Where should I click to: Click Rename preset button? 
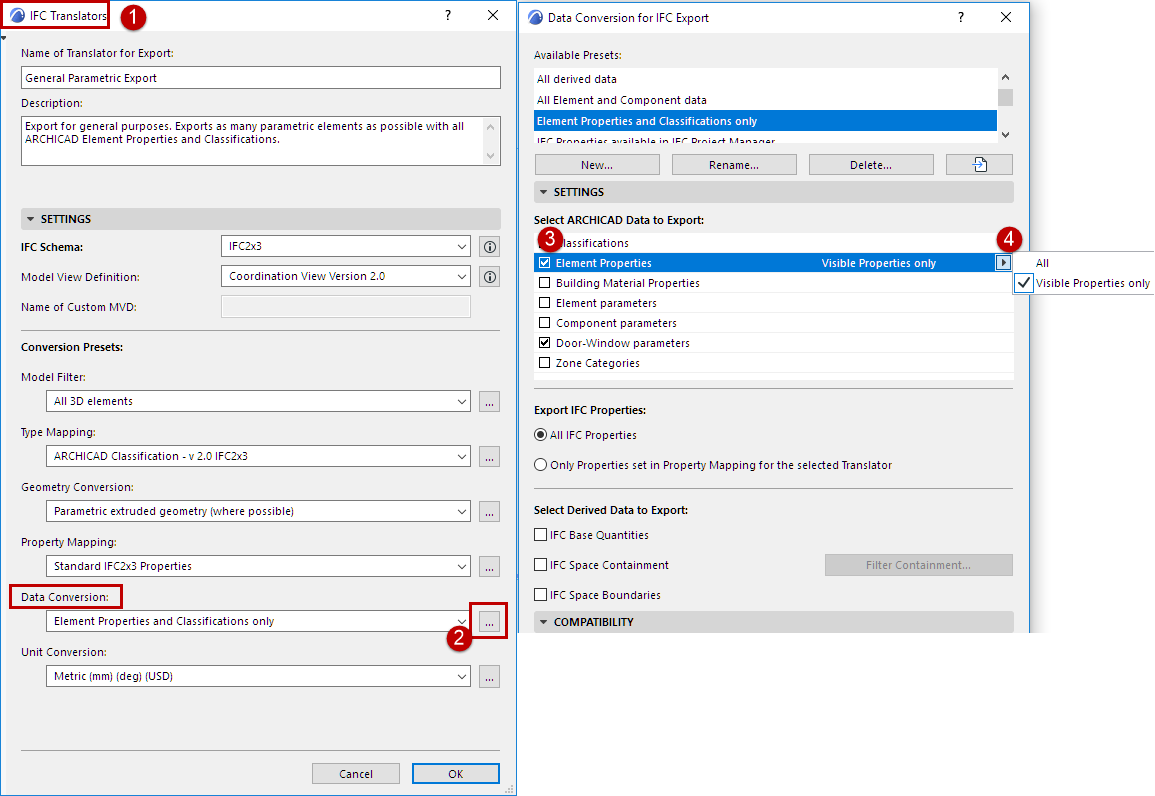click(x=734, y=165)
